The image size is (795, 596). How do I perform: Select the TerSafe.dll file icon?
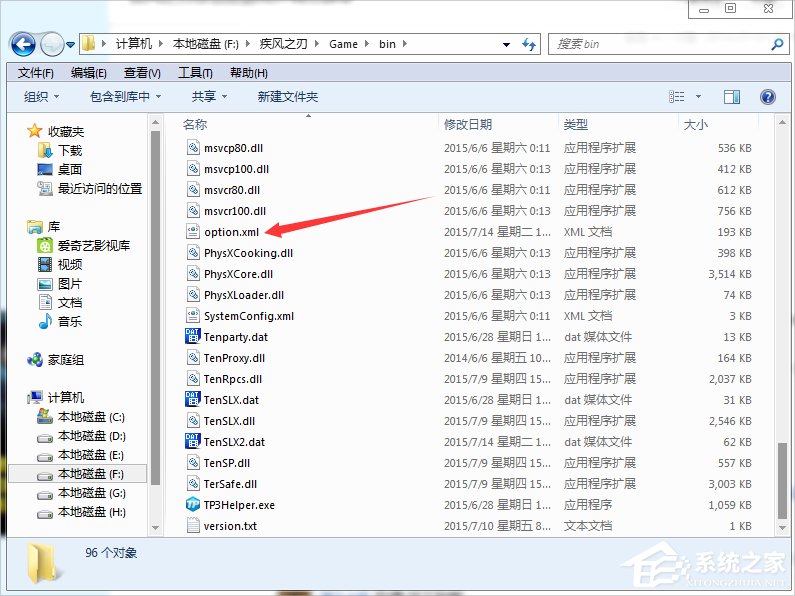(193, 483)
